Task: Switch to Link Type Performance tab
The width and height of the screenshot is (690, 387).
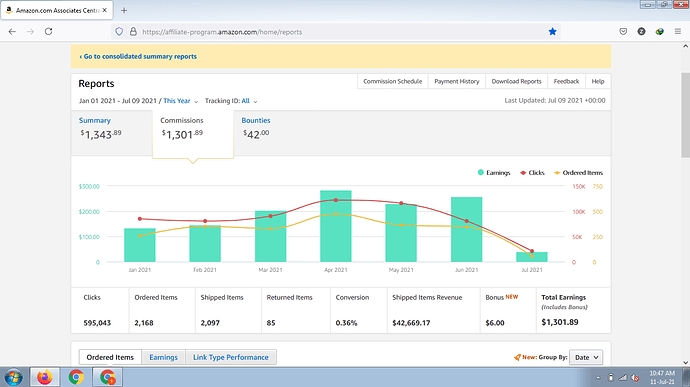Action: click(231, 357)
